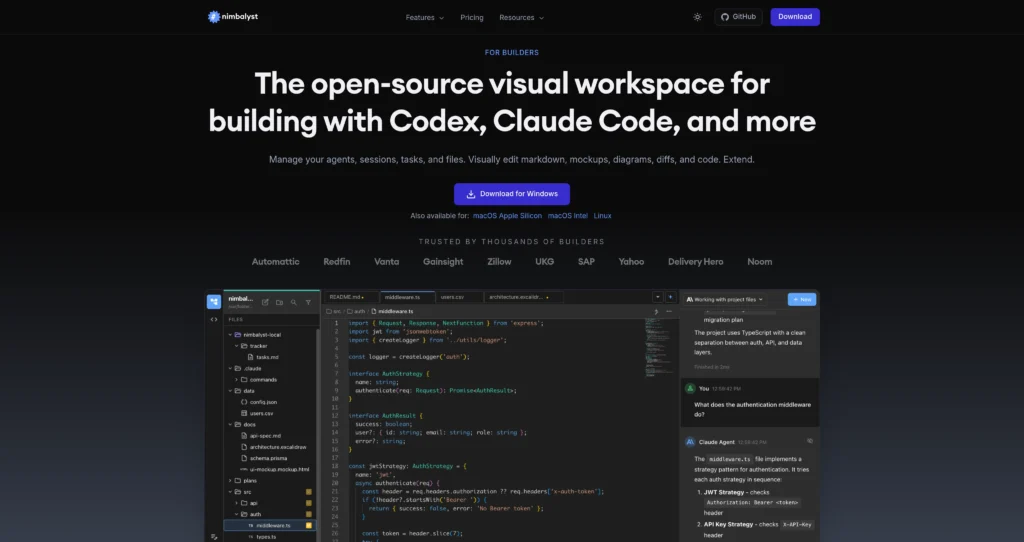Collapse the tracker folder
The width and height of the screenshot is (1024, 542).
pos(236,346)
